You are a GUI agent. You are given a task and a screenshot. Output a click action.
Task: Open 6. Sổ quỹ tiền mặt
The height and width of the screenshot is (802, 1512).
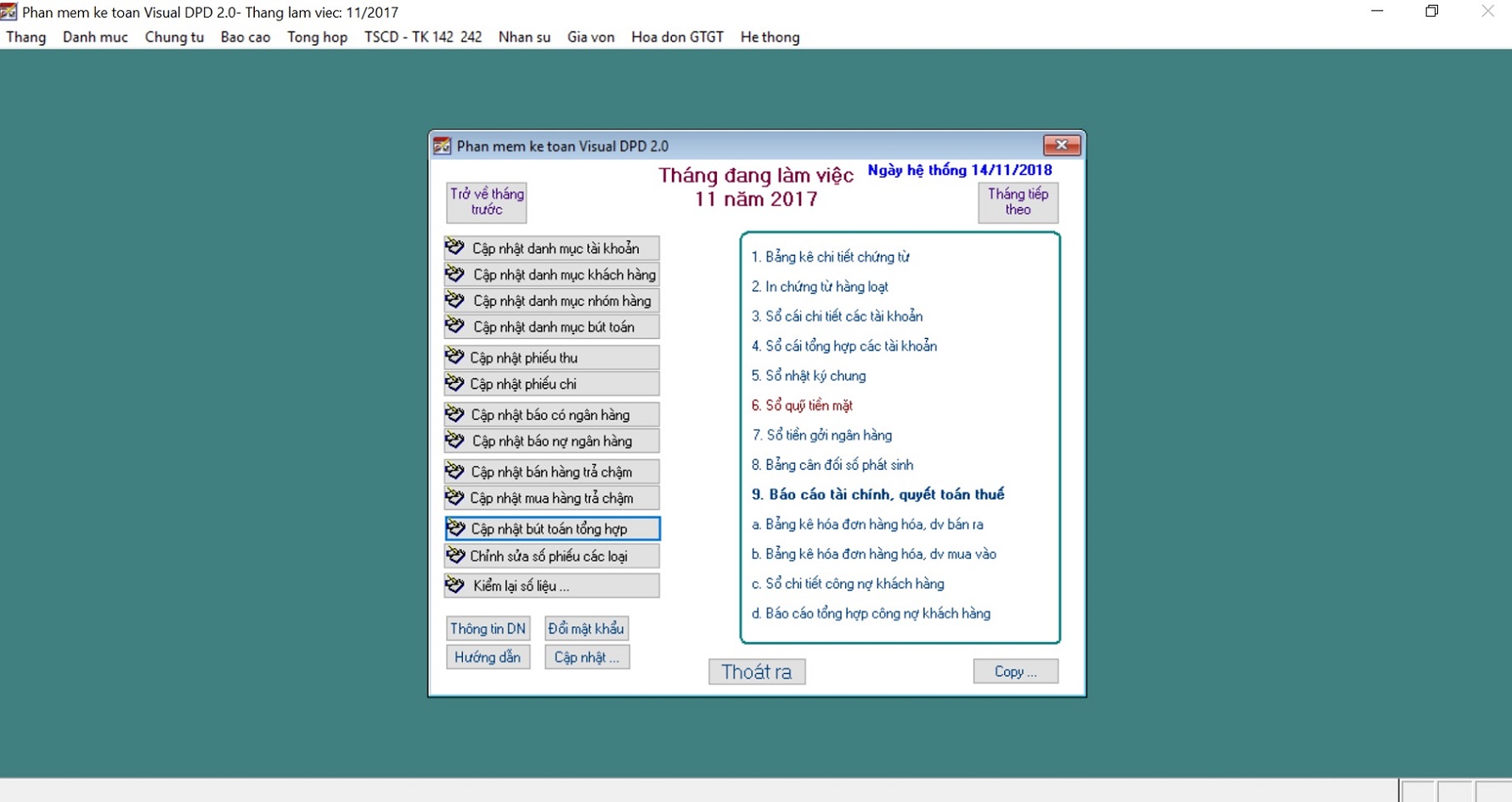(802, 405)
